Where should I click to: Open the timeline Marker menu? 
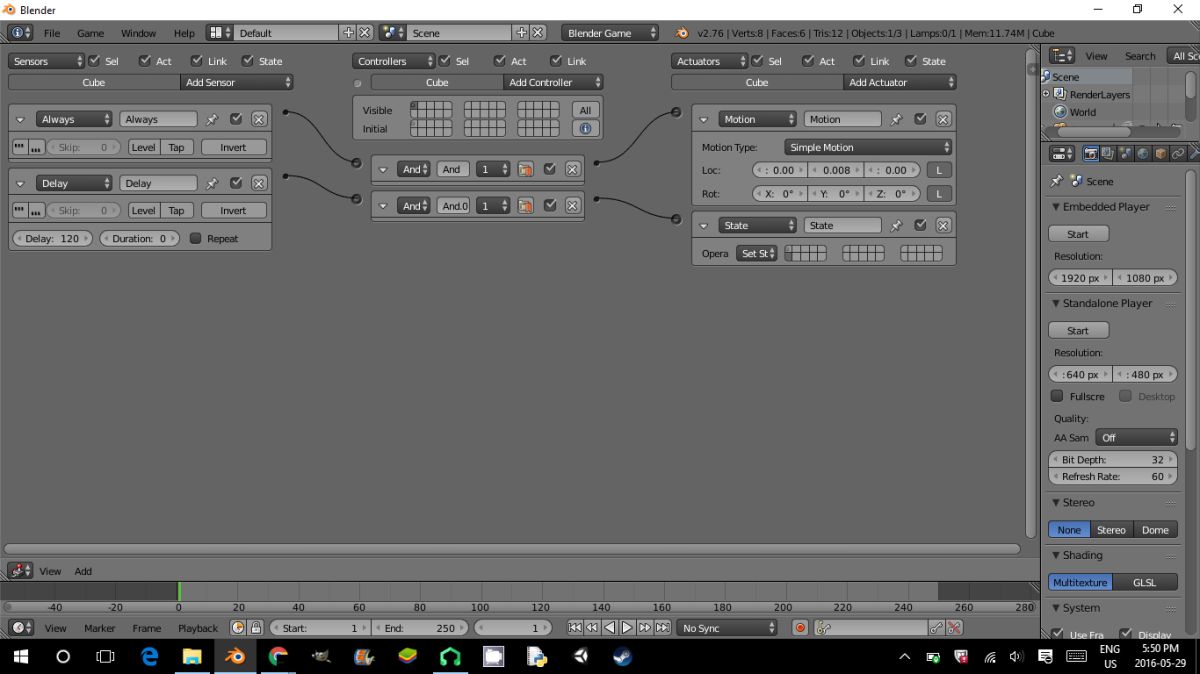click(100, 628)
